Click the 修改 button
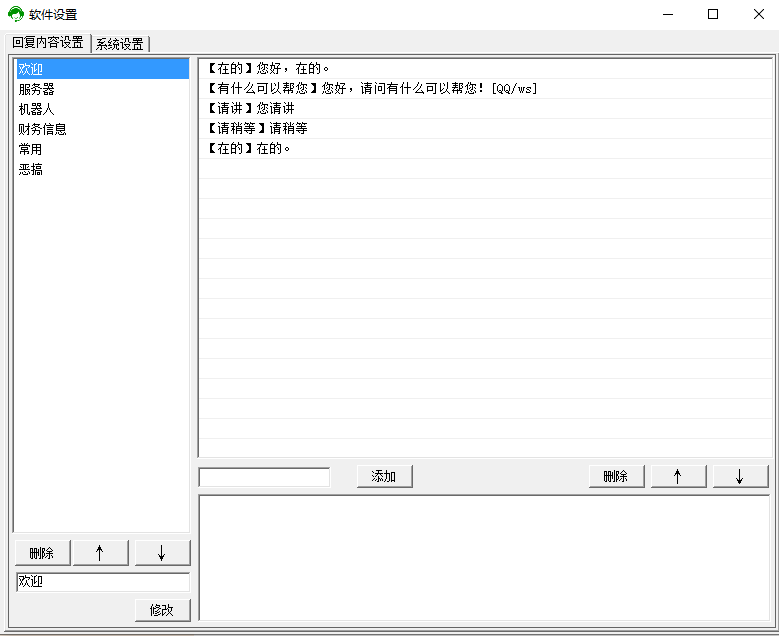Viewport: 779px width, 636px height. (162, 610)
